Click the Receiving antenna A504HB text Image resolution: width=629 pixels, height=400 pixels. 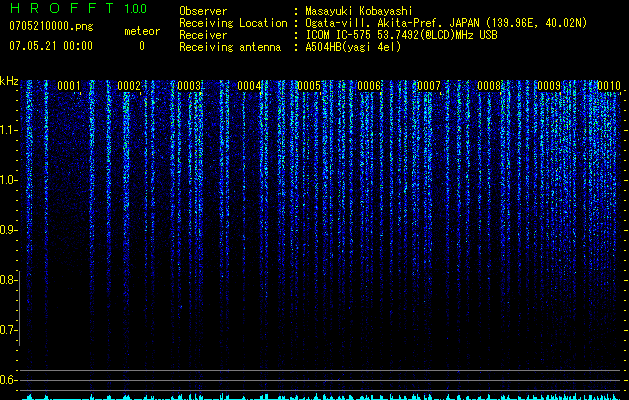[353, 47]
